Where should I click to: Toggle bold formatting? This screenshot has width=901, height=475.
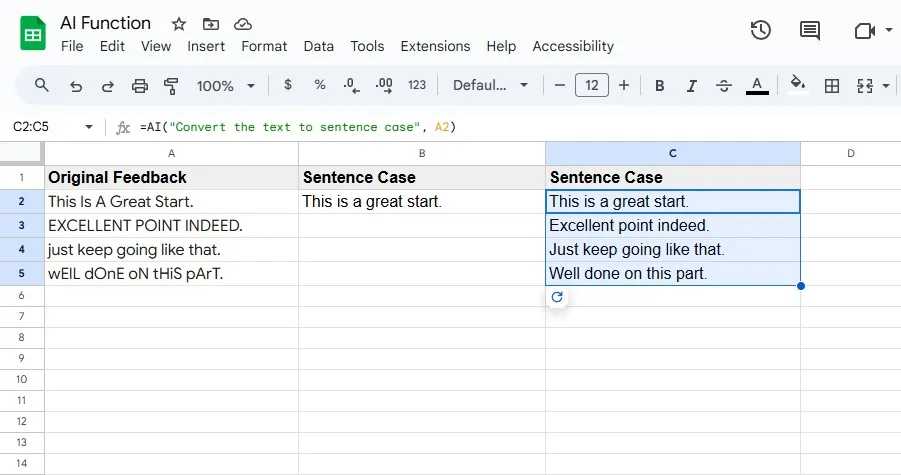click(x=660, y=86)
